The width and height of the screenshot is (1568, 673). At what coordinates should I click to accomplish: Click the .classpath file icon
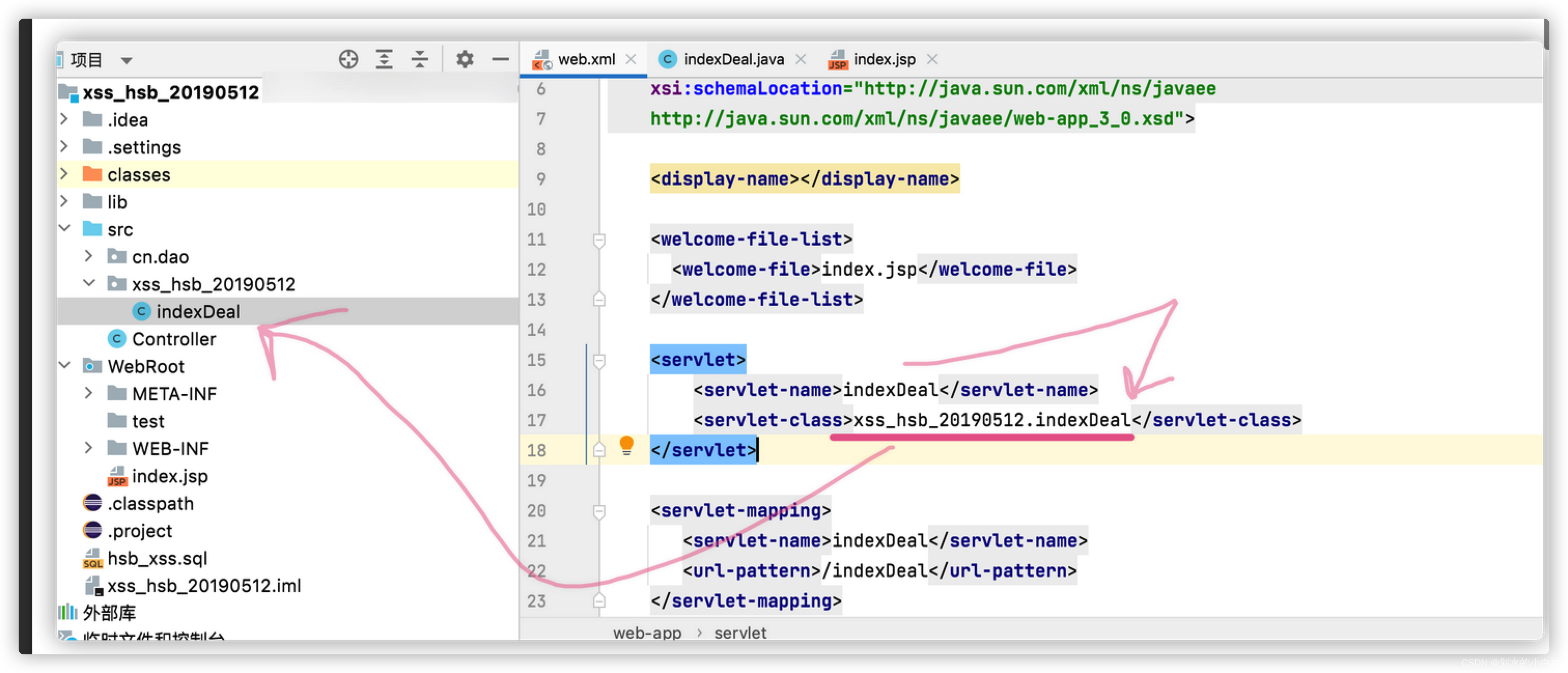(x=92, y=502)
